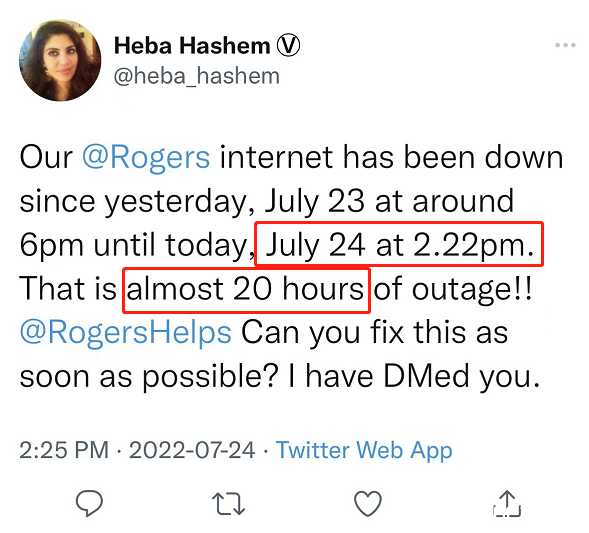Click 'since yesterday, July 23' text line

[192, 202]
